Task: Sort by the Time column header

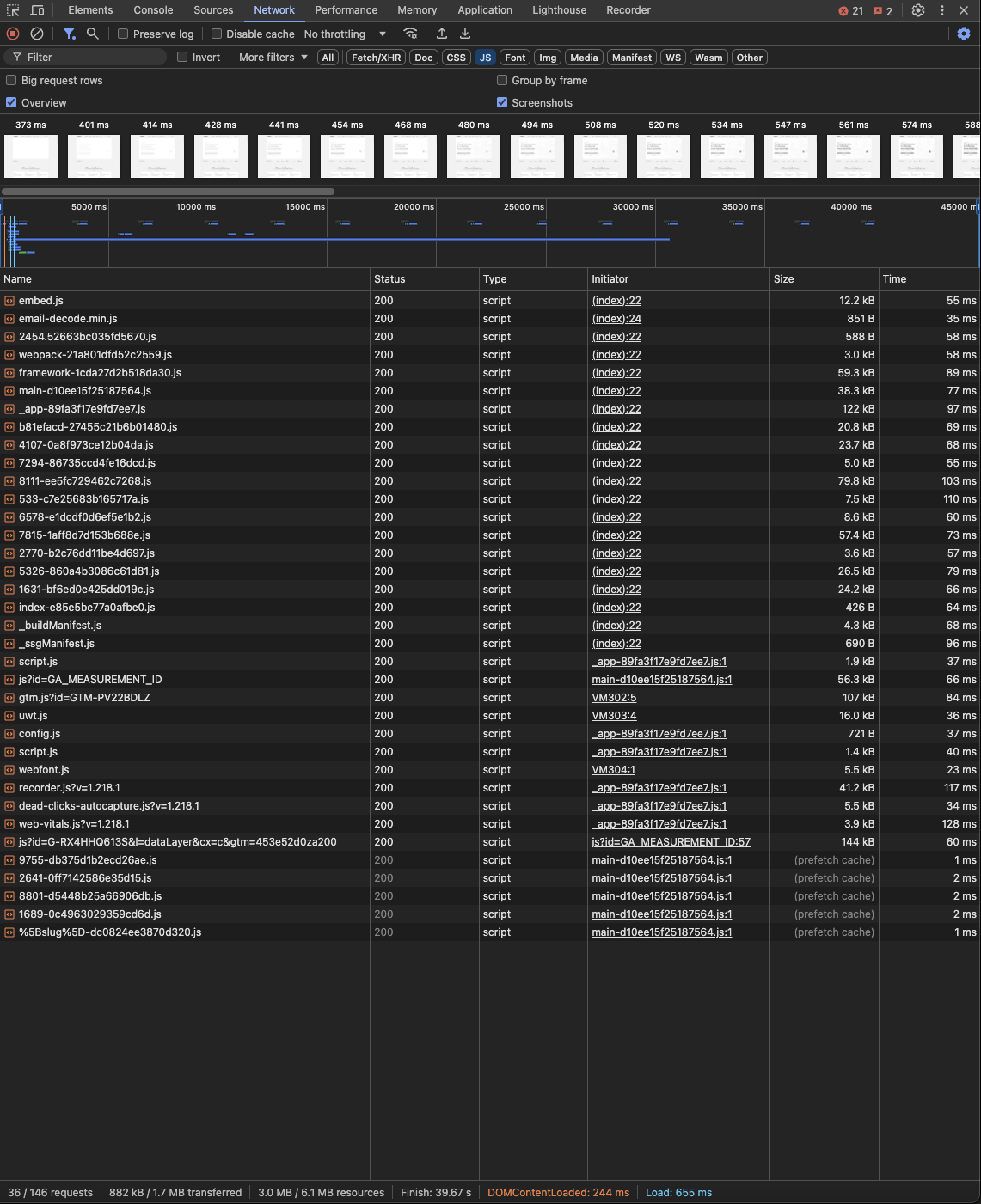Action: click(x=929, y=279)
